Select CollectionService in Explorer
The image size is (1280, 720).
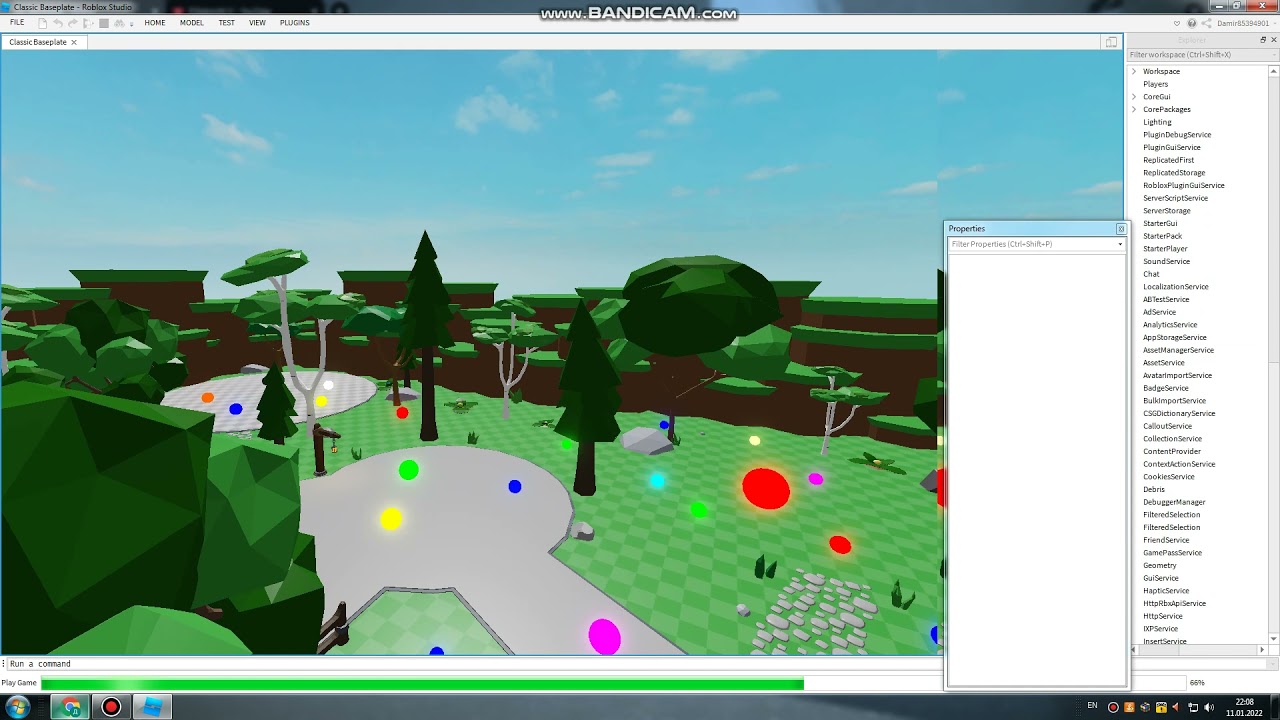click(1172, 439)
